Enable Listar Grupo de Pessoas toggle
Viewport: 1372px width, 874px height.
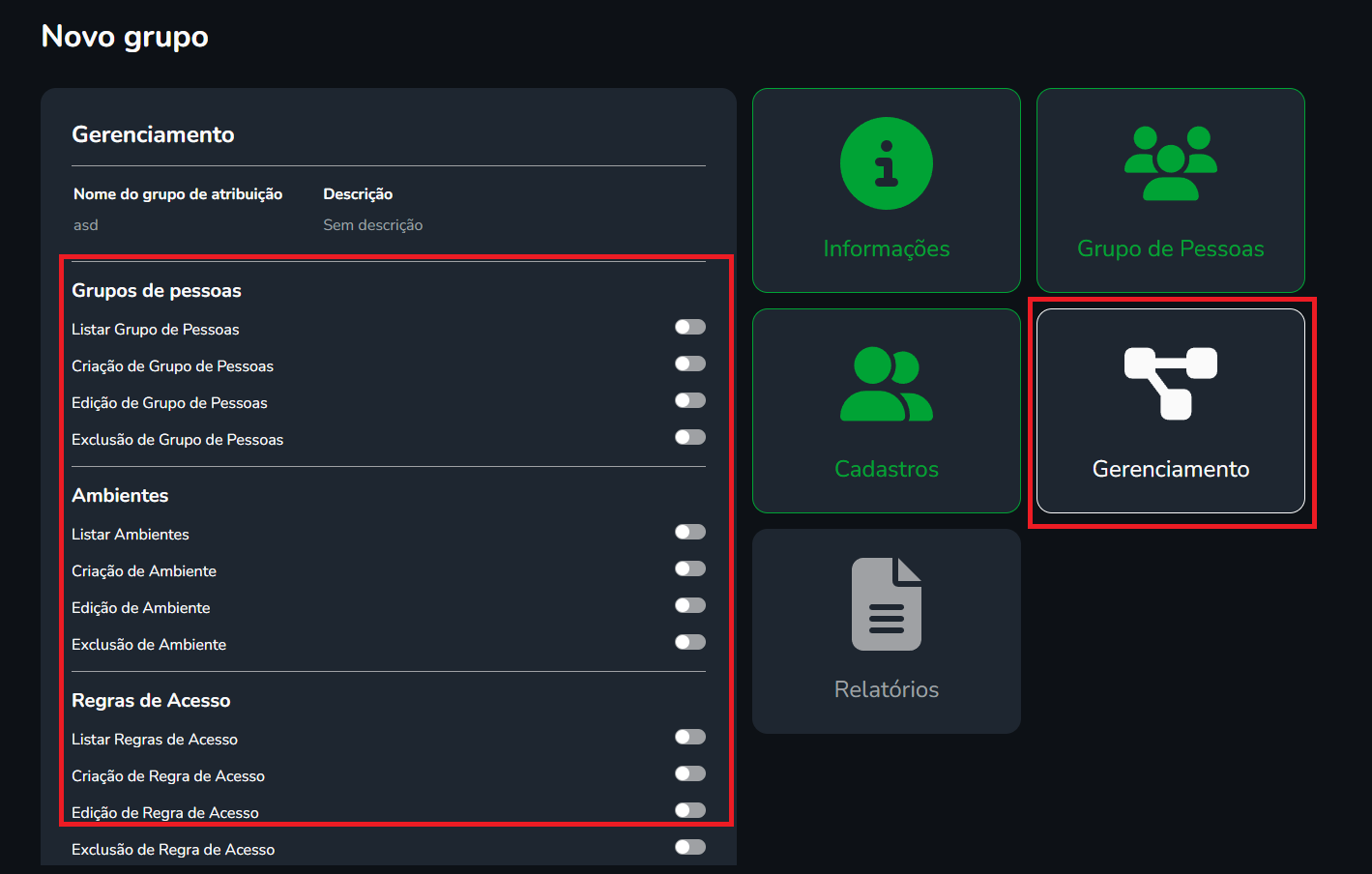(x=690, y=327)
